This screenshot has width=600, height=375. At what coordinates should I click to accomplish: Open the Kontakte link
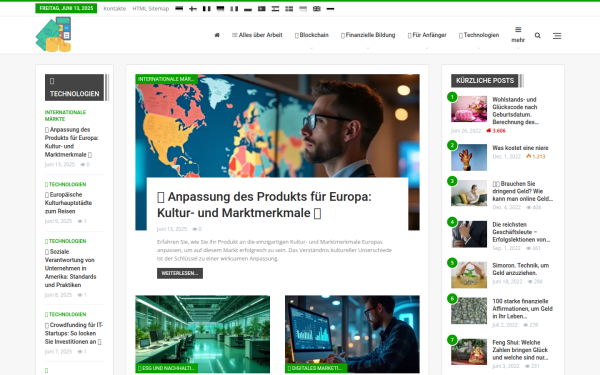[x=114, y=8]
